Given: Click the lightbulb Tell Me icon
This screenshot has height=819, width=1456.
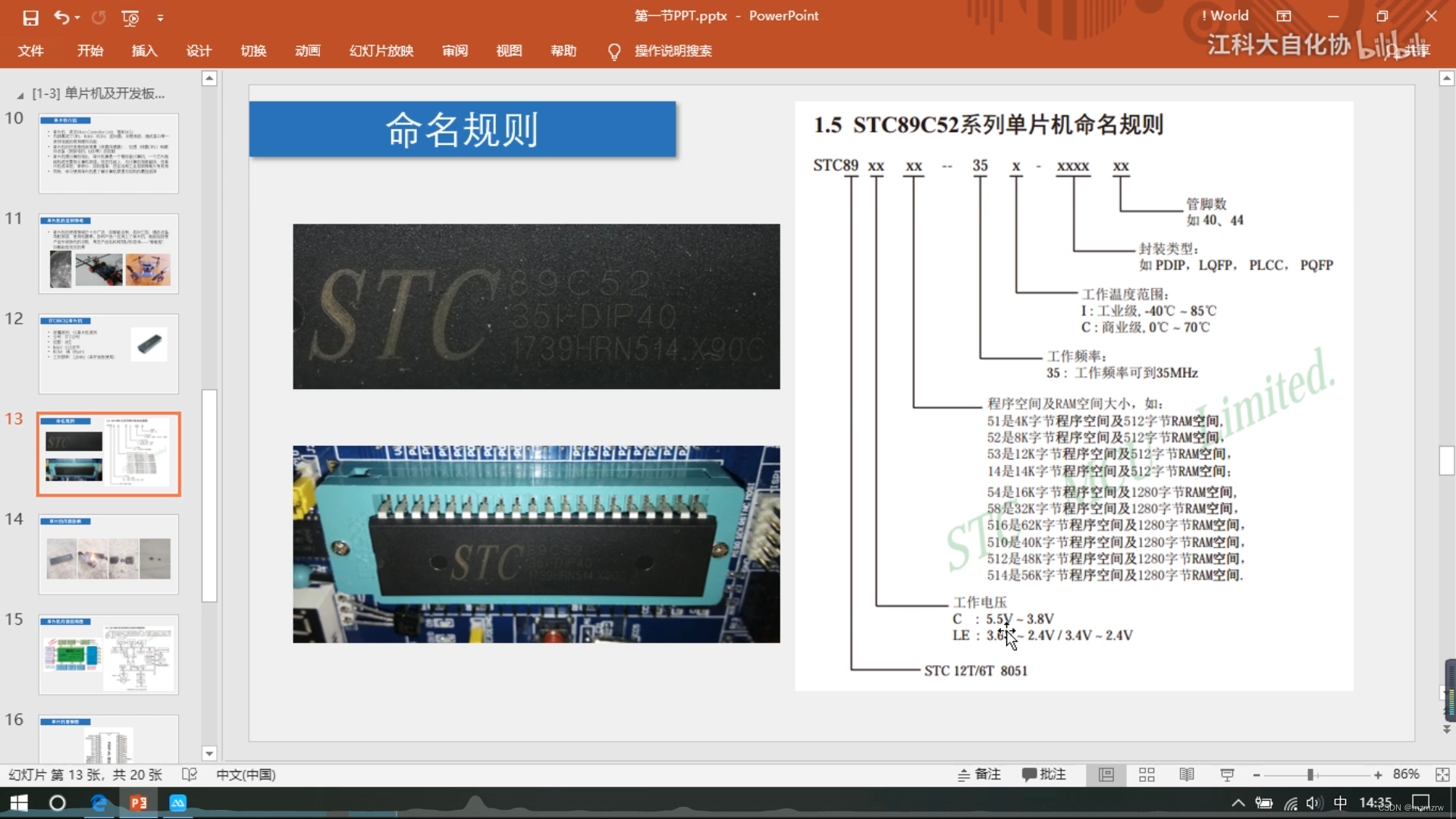Looking at the screenshot, I should tap(614, 52).
